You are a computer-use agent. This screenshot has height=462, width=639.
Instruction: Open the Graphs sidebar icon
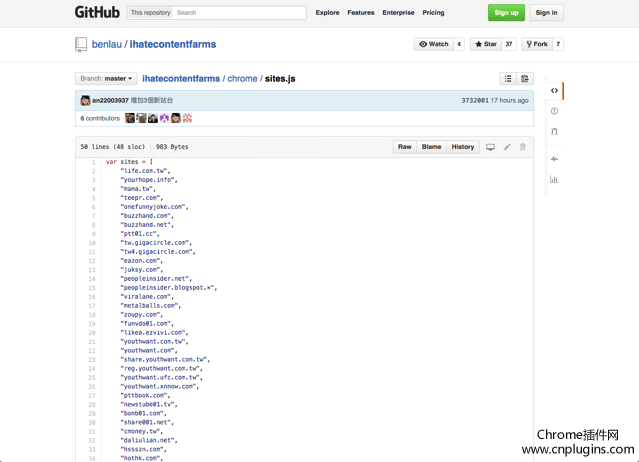point(554,180)
